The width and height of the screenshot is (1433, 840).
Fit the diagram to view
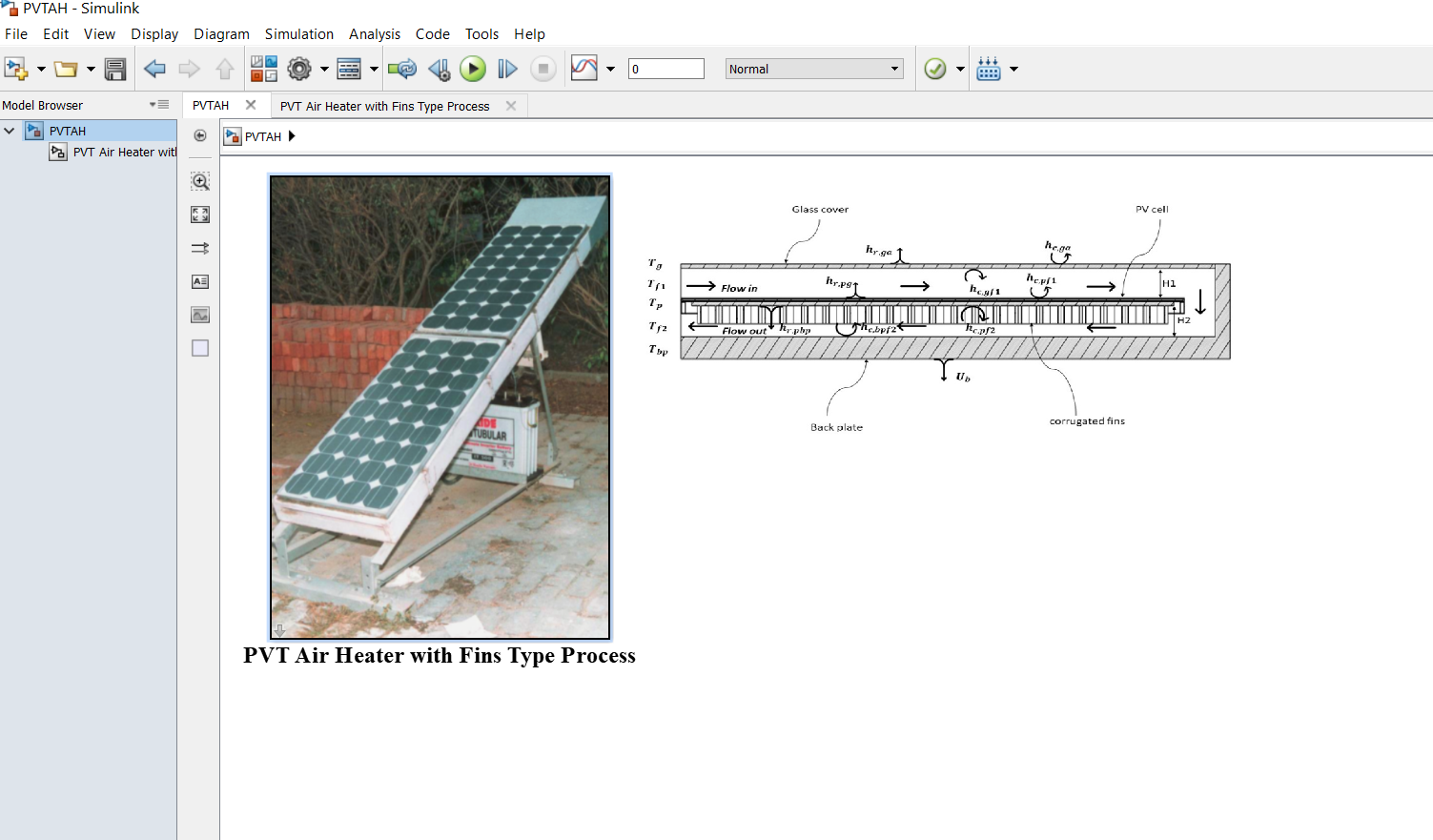pyautogui.click(x=200, y=215)
